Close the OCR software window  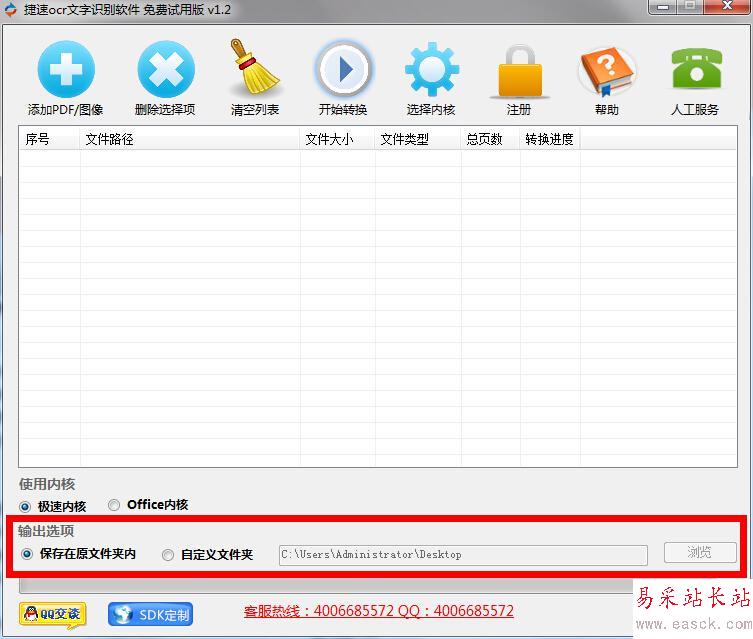tap(728, 7)
